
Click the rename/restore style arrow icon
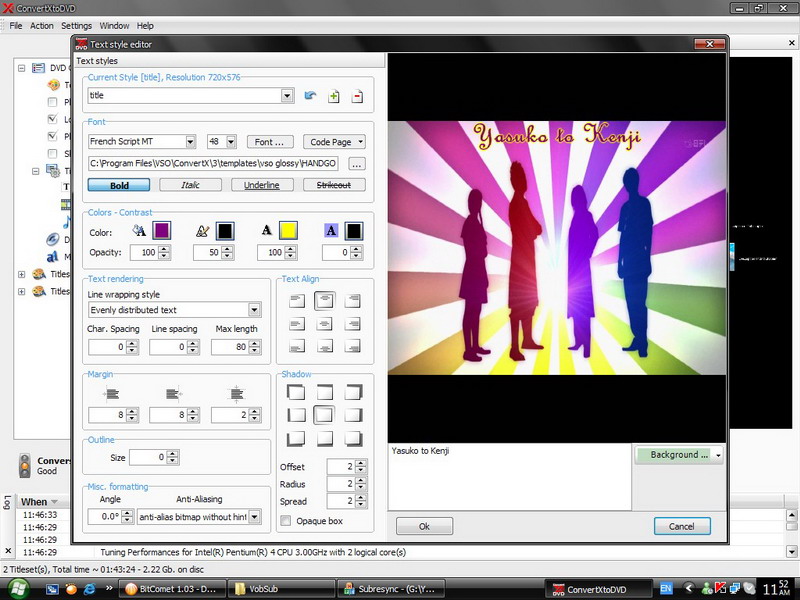pos(310,96)
